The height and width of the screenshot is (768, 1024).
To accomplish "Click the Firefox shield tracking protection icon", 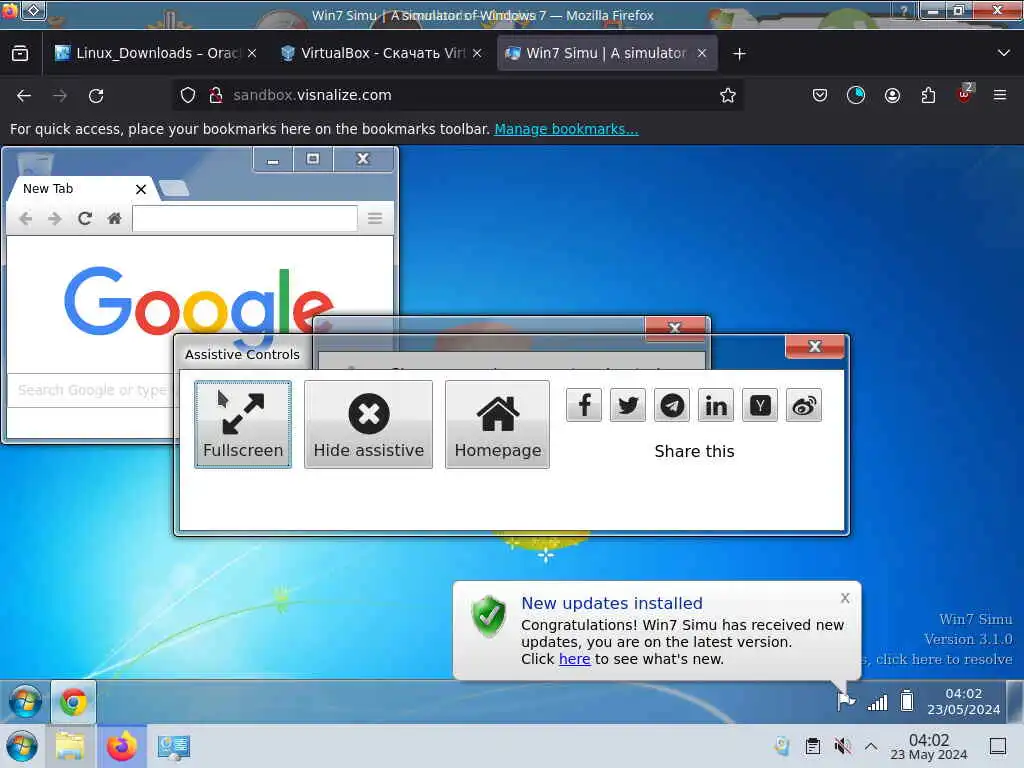I will click(x=187, y=95).
